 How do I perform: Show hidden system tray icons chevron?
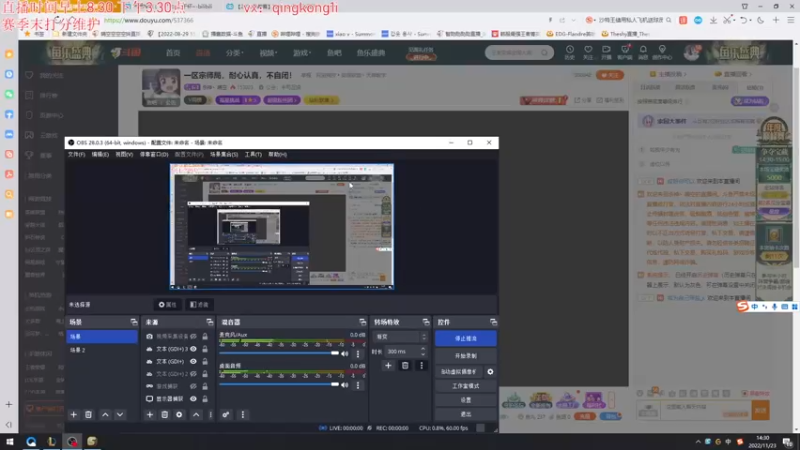tap(698, 442)
